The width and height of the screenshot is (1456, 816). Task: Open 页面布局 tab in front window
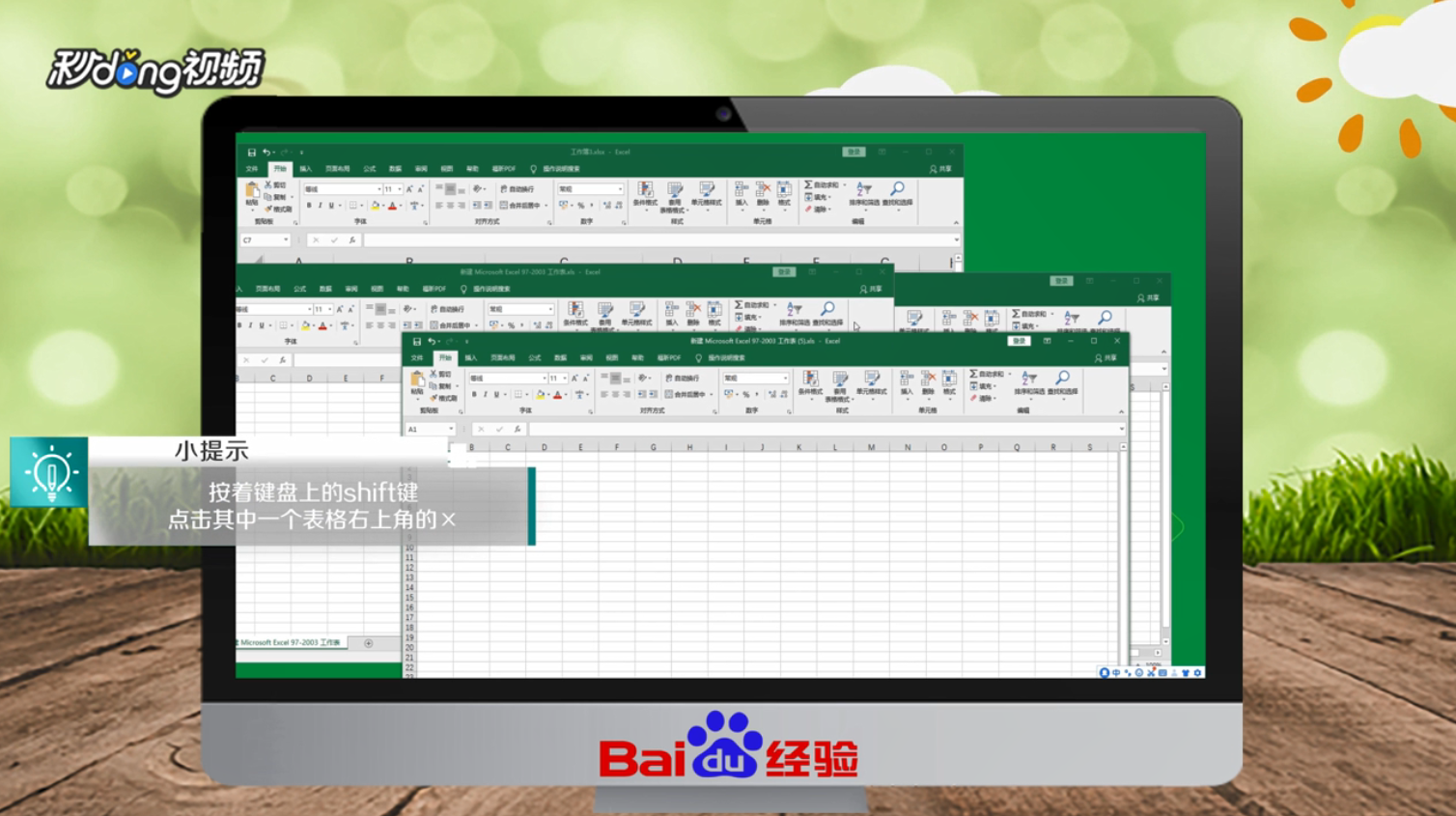pyautogui.click(x=502, y=358)
